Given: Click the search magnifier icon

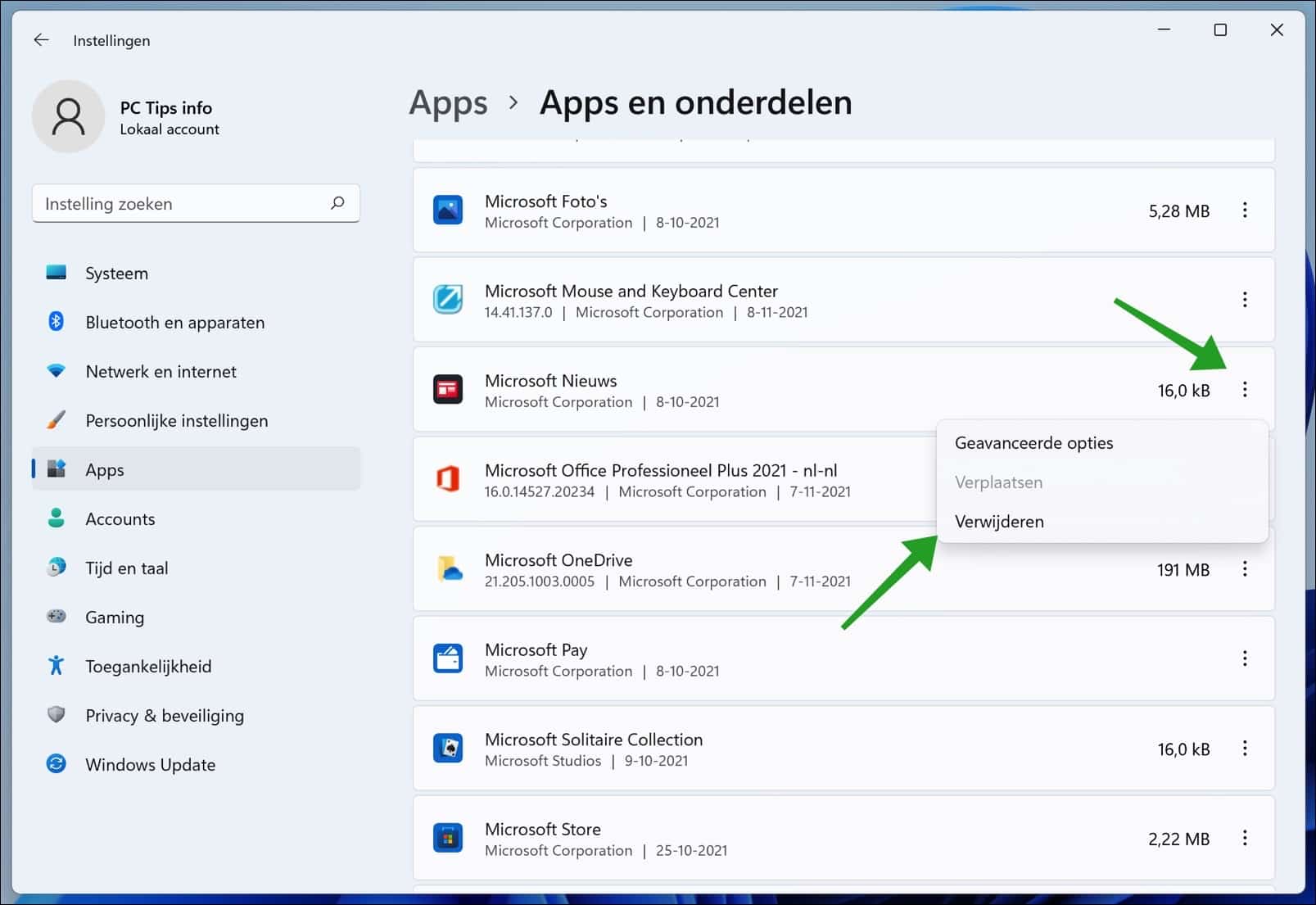Looking at the screenshot, I should tap(337, 203).
